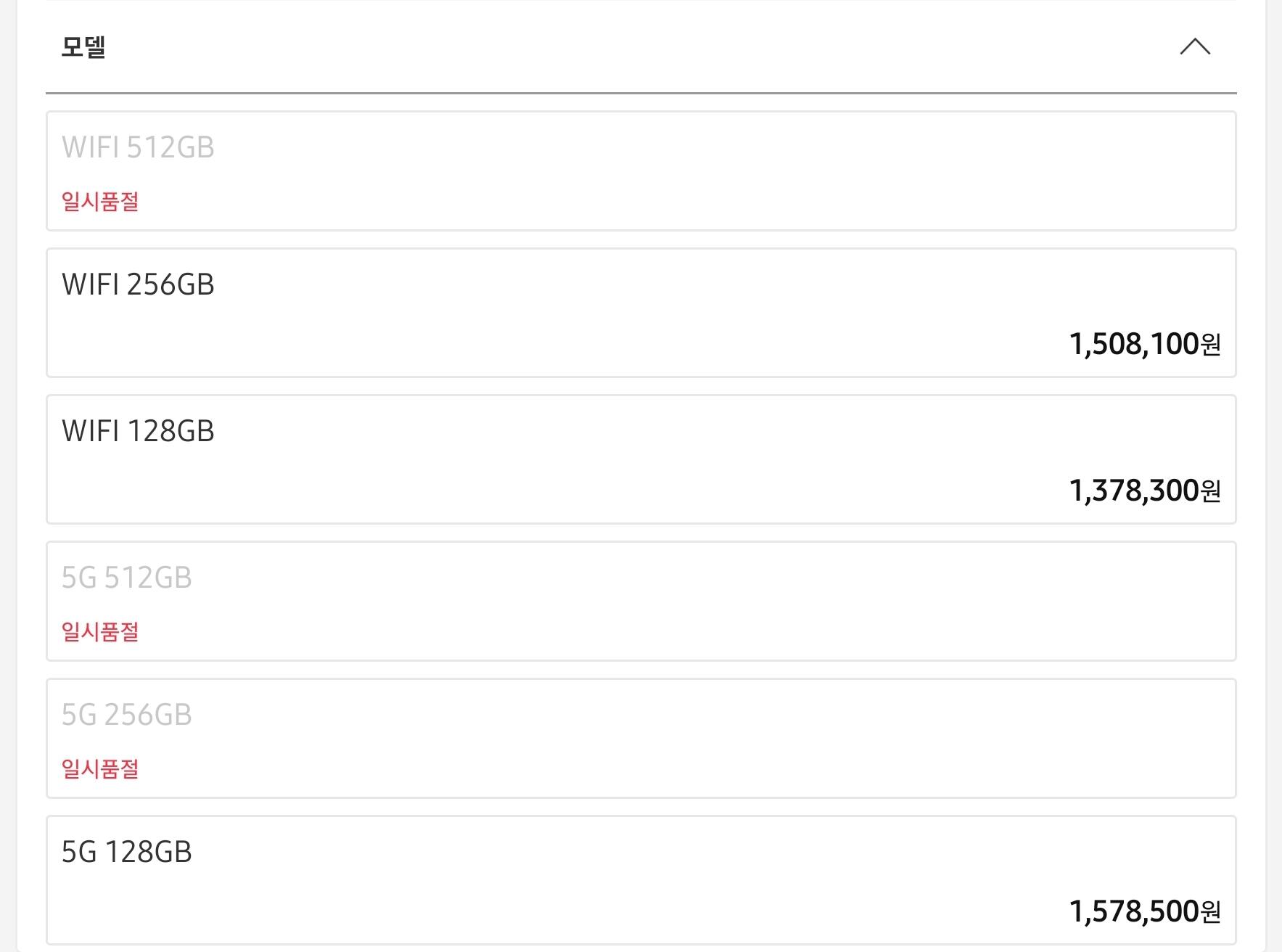
Task: Click the 1,578,500원 price
Action: pos(1144,911)
